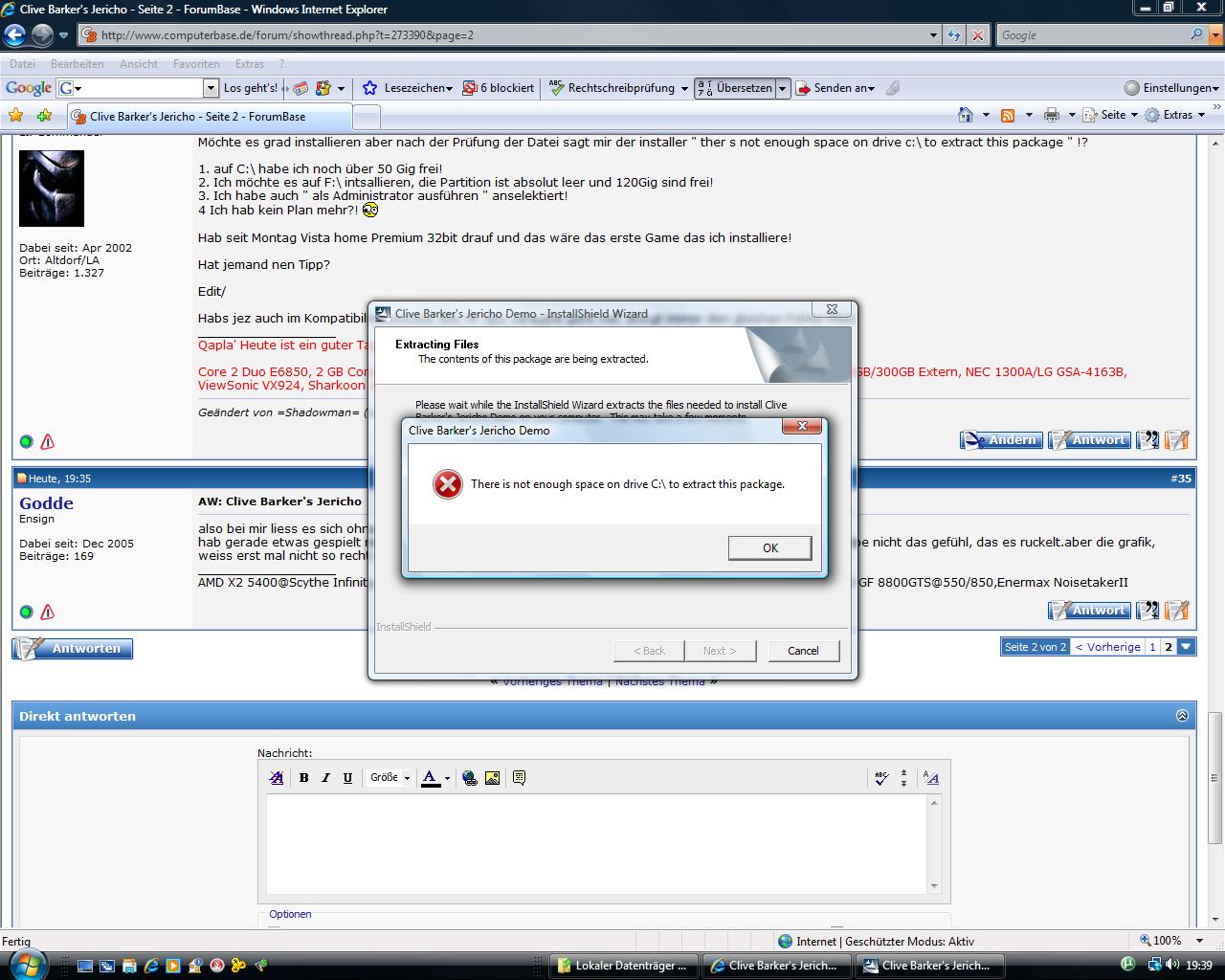The width and height of the screenshot is (1225, 980).
Task: Click the Bold formatting icon
Action: [303, 778]
